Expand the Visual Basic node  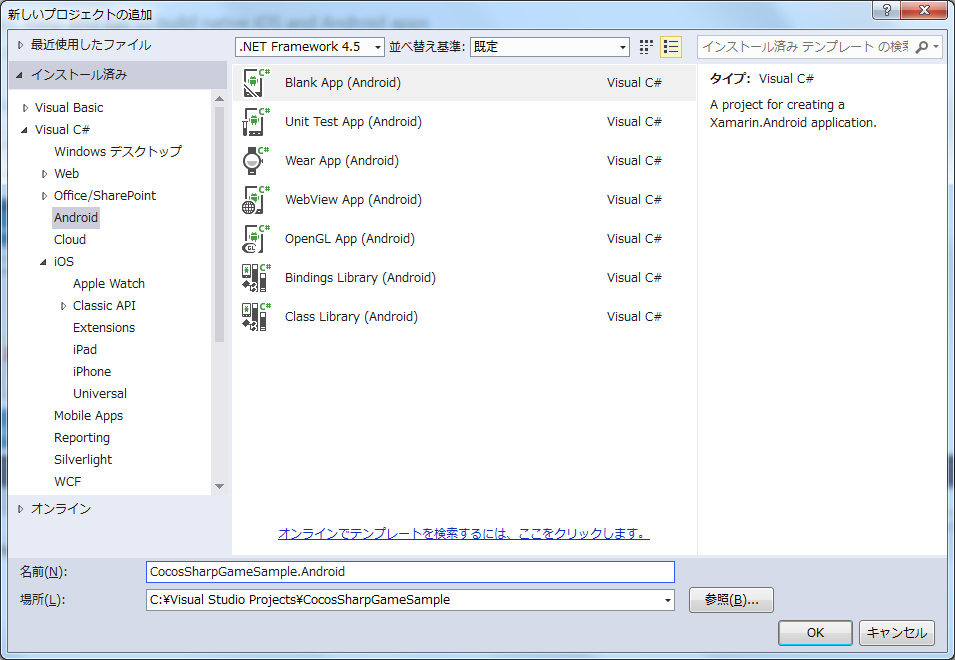click(x=25, y=108)
